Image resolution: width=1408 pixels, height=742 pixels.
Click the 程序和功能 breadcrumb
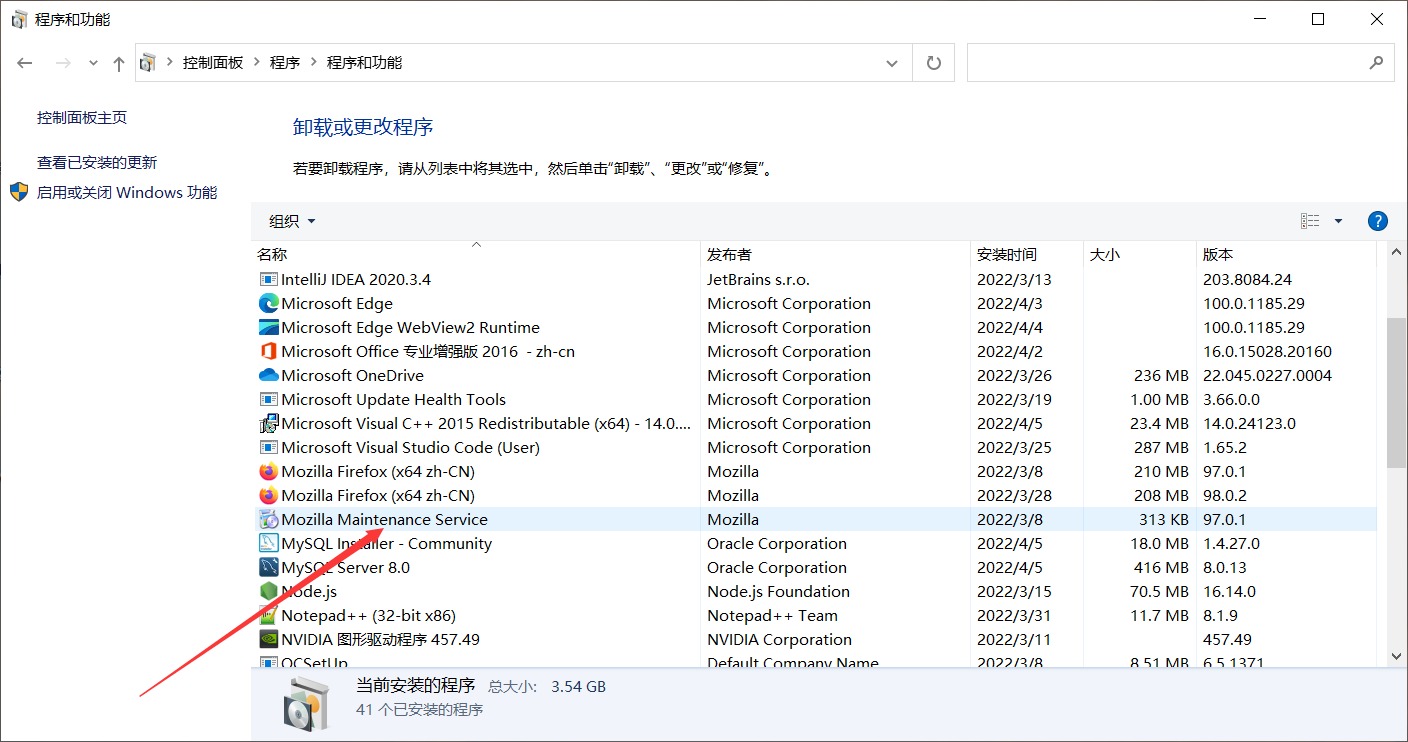pos(364,63)
